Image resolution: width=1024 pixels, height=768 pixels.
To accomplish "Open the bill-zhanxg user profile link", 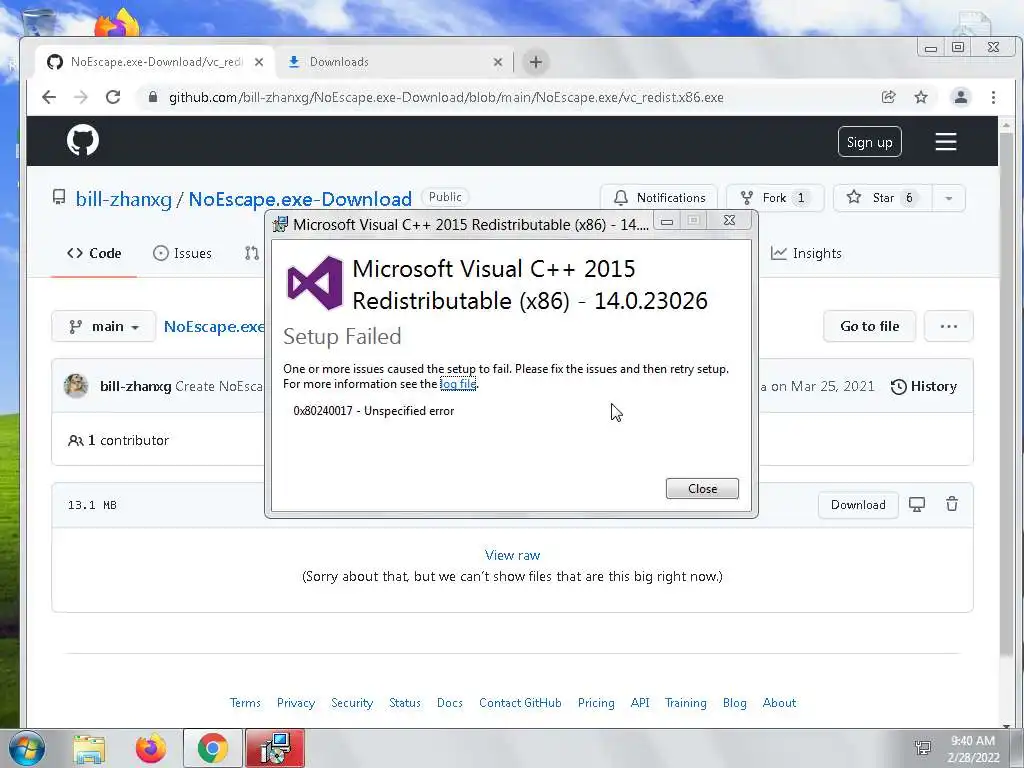I will [x=123, y=199].
